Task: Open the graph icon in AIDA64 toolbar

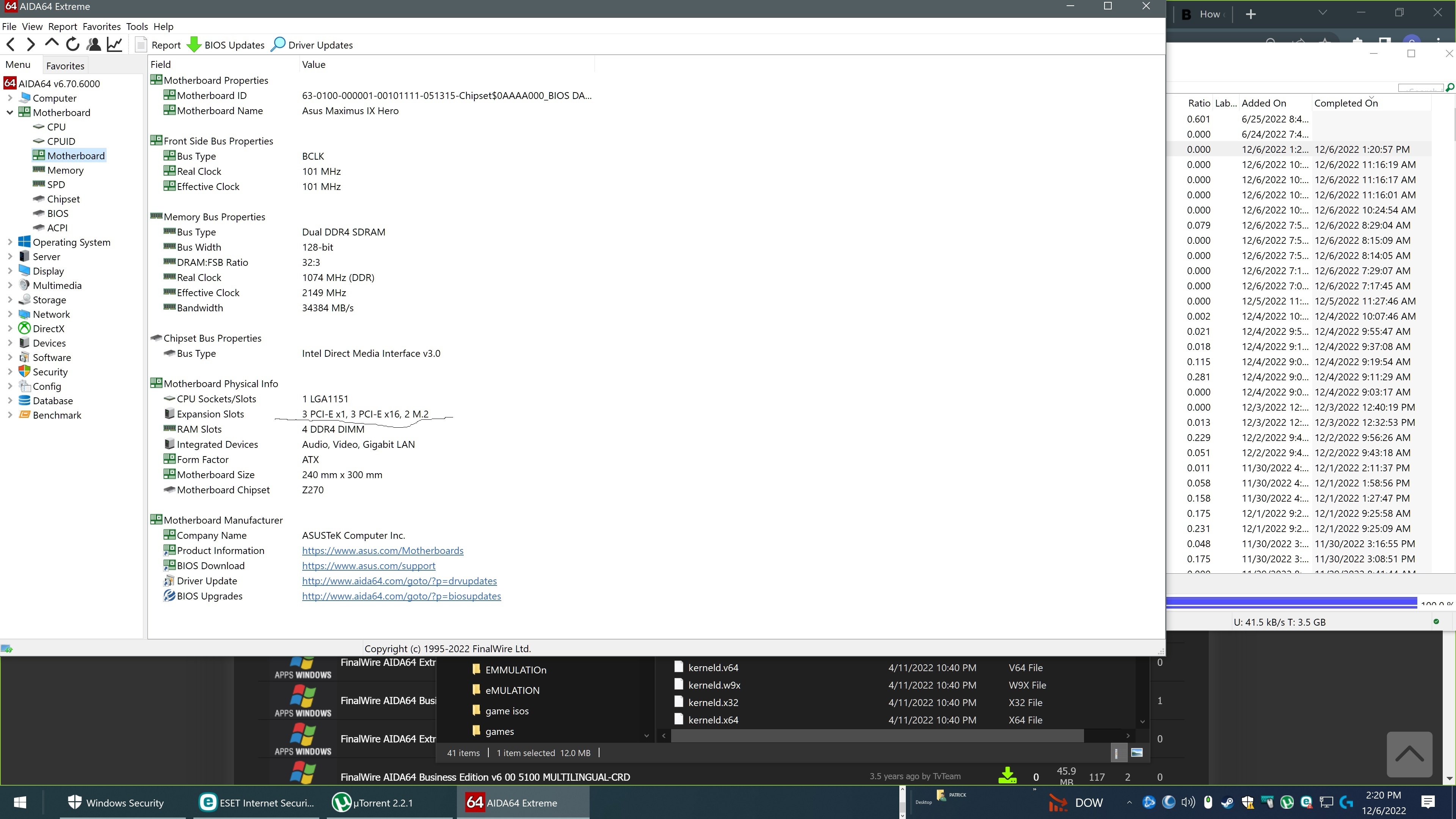Action: pos(115,45)
